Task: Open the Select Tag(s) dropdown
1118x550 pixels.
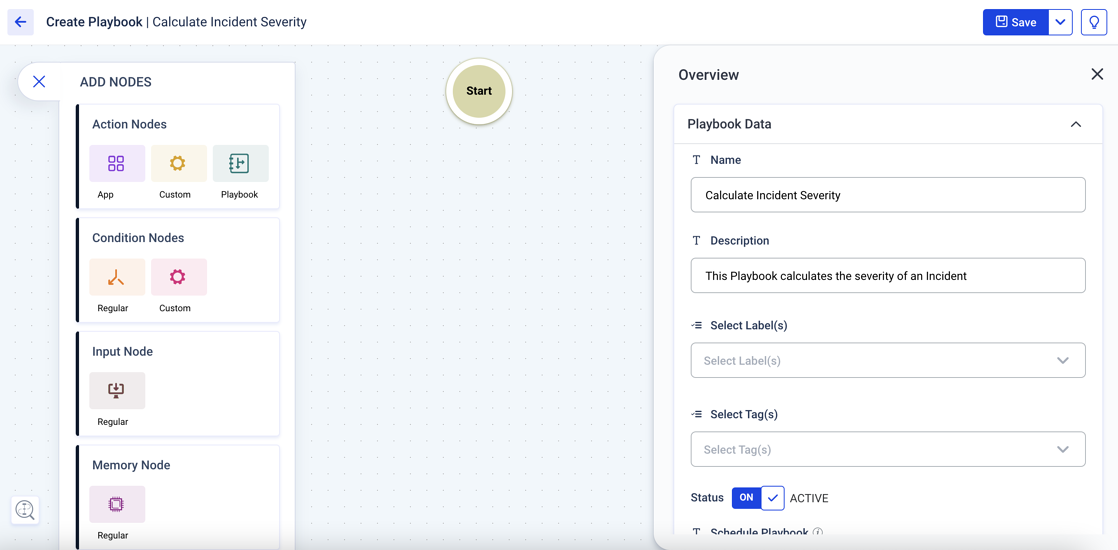Action: pyautogui.click(x=887, y=450)
